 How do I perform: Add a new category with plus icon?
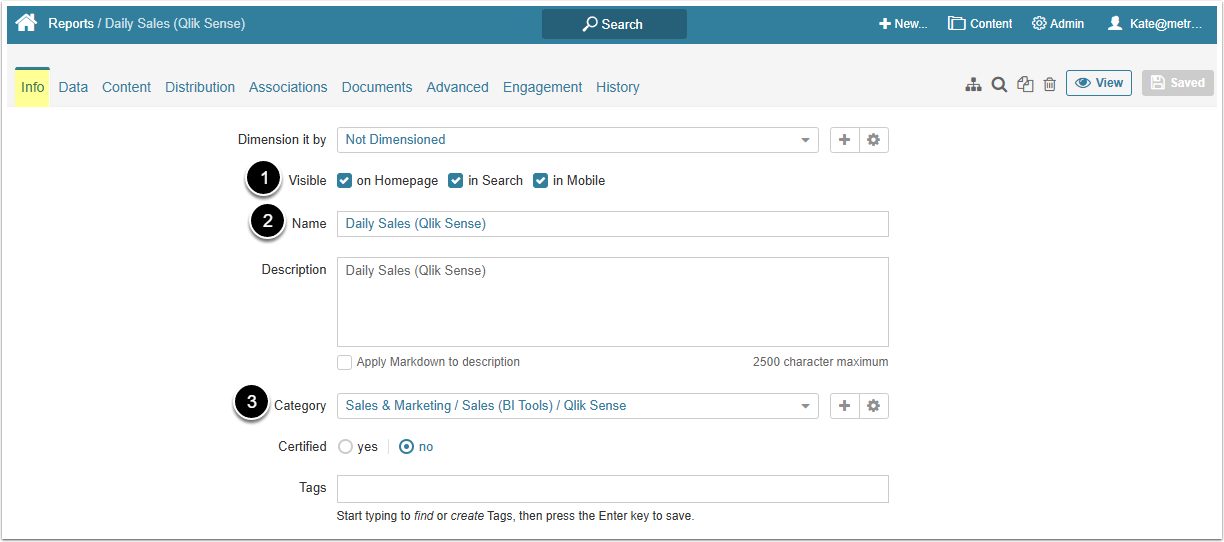845,406
